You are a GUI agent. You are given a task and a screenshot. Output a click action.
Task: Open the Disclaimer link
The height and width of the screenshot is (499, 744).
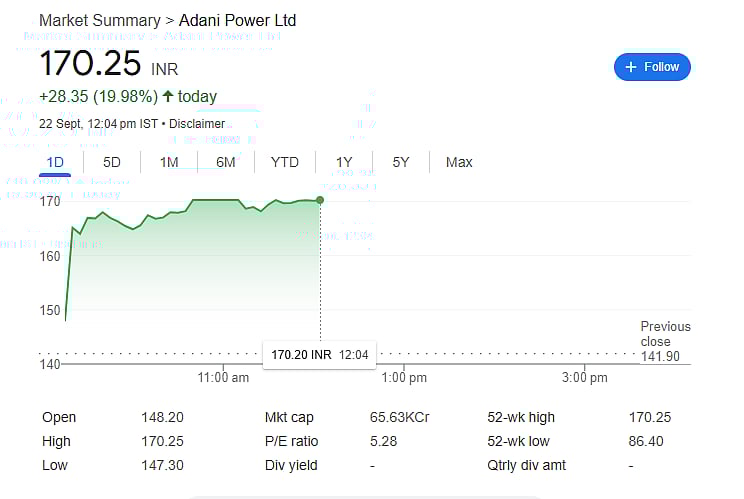[x=197, y=124]
